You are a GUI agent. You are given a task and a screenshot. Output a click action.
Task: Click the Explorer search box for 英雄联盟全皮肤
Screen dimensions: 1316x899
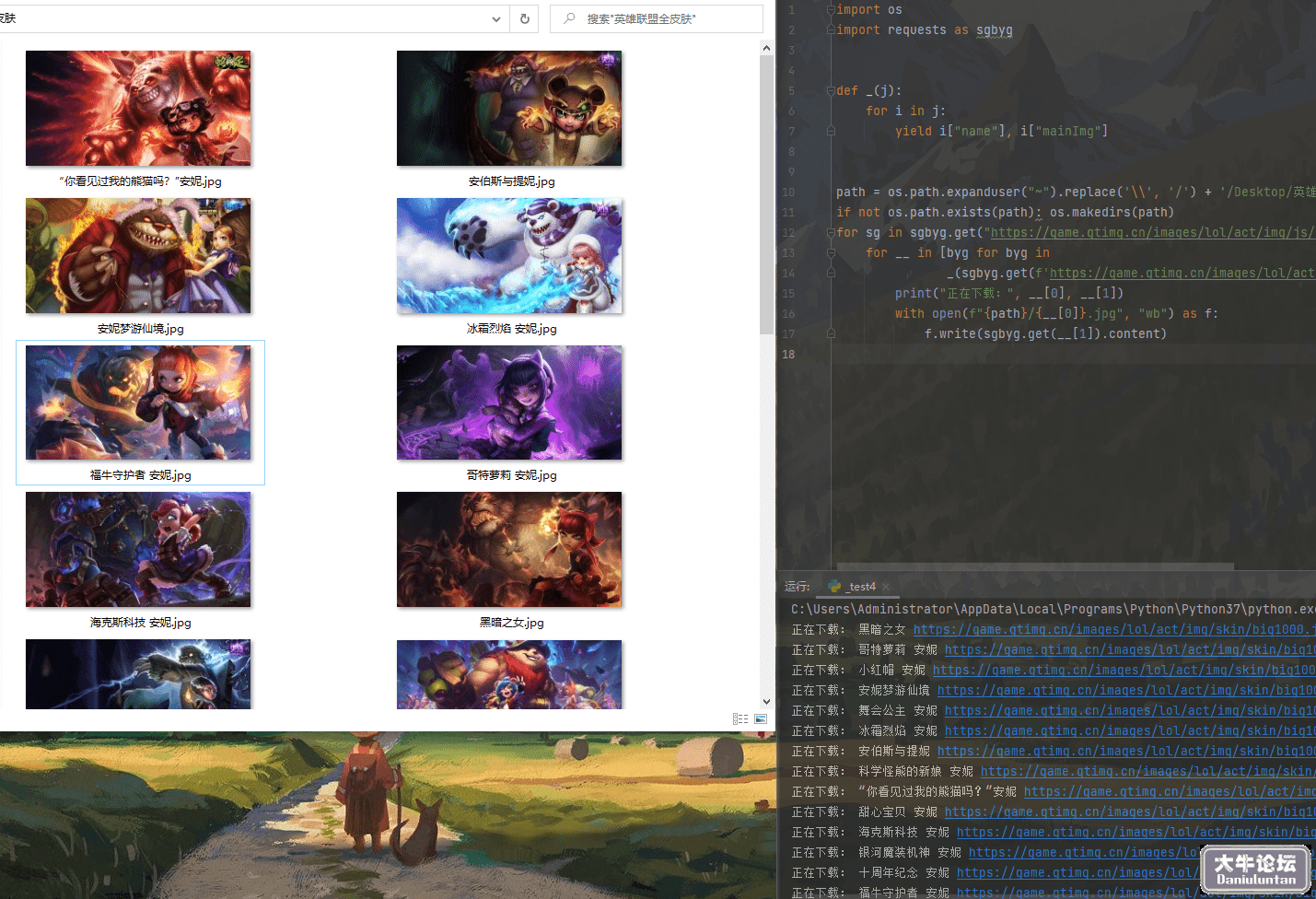point(656,18)
